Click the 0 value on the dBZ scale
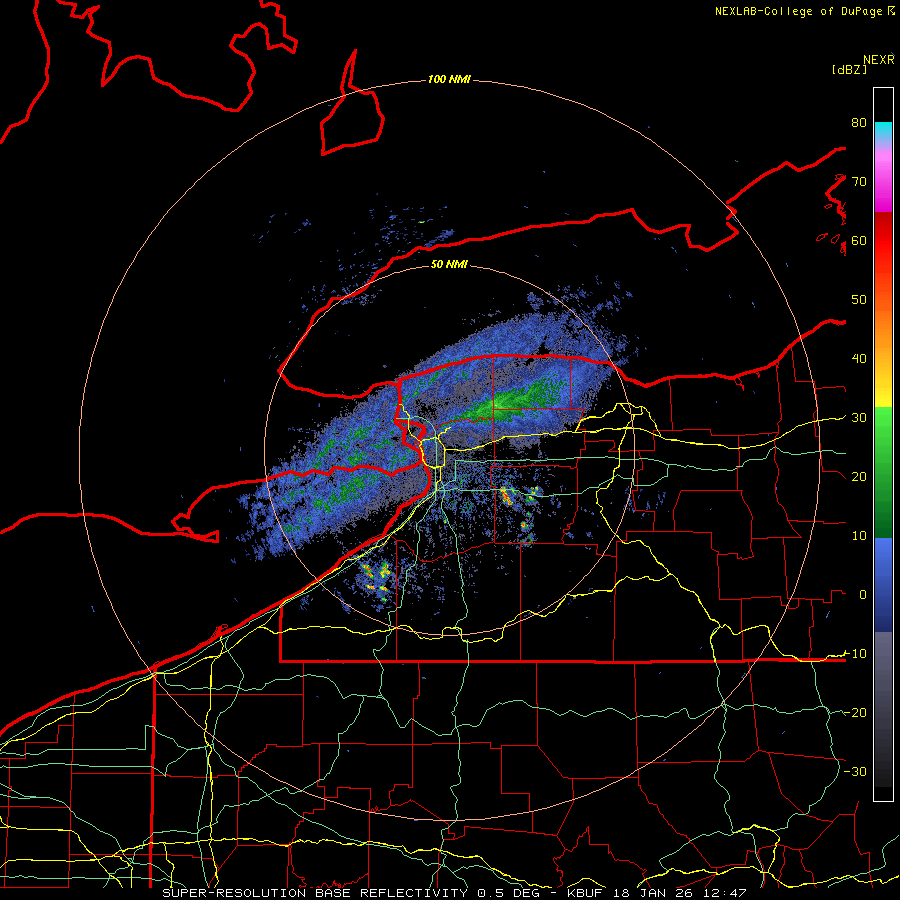Viewport: 900px width, 900px height. (x=863, y=595)
